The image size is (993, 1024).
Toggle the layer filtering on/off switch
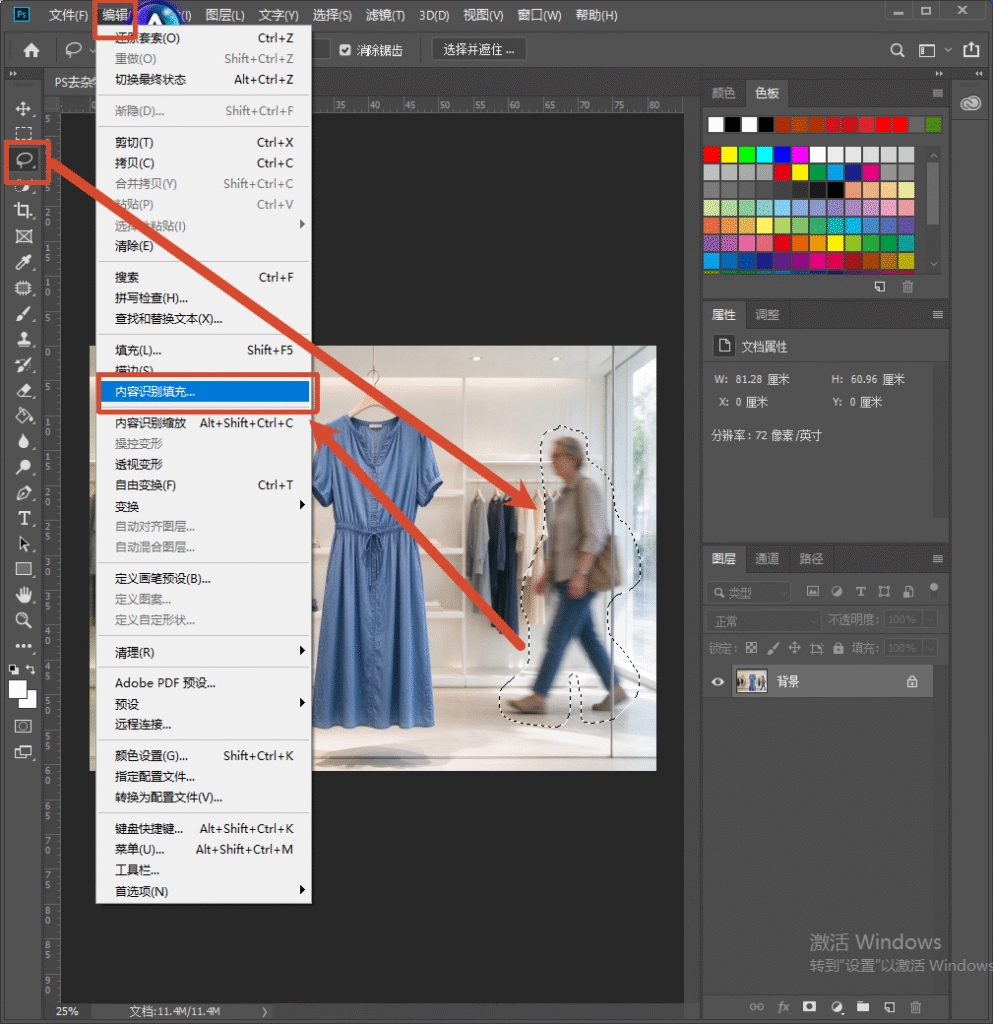pos(934,590)
